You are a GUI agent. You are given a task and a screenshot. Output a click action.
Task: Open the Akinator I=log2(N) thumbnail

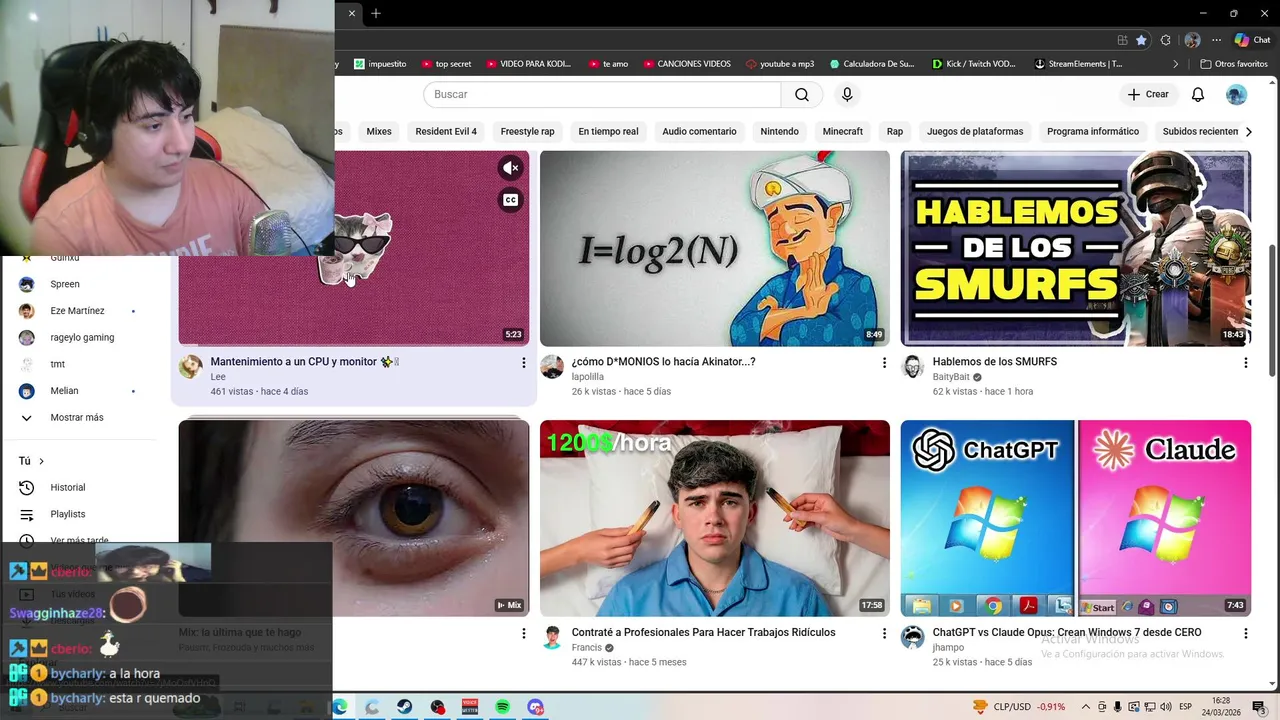pyautogui.click(x=715, y=248)
